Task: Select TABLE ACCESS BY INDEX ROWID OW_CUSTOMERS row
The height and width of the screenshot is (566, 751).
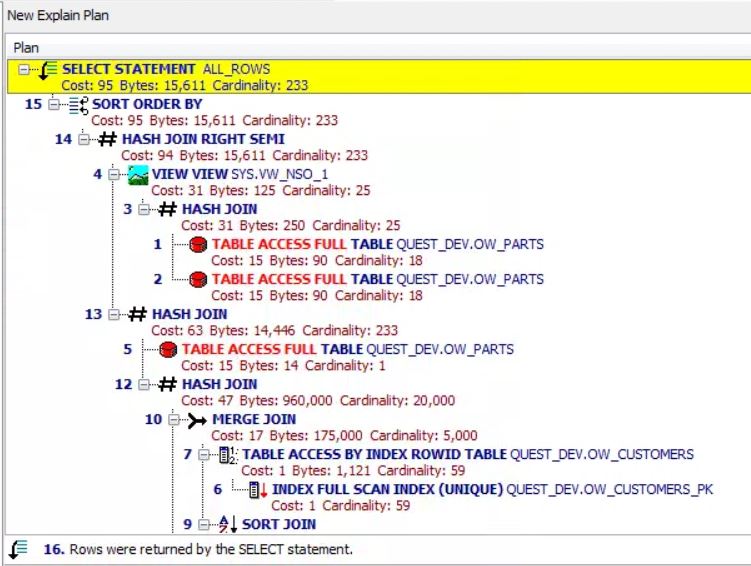Action: 468,454
